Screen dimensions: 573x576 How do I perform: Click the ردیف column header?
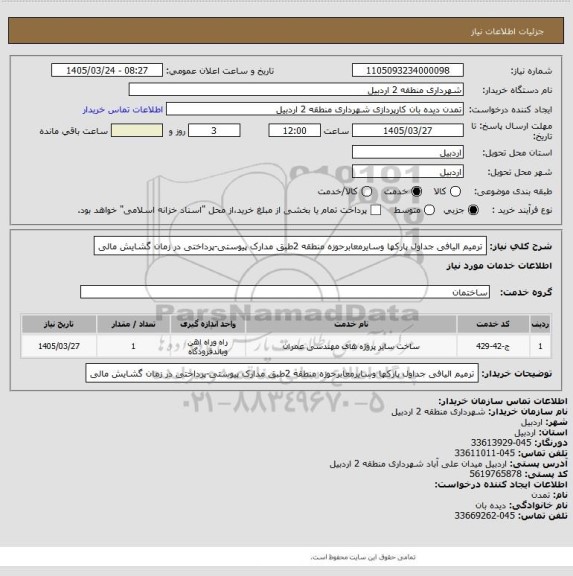point(540,324)
